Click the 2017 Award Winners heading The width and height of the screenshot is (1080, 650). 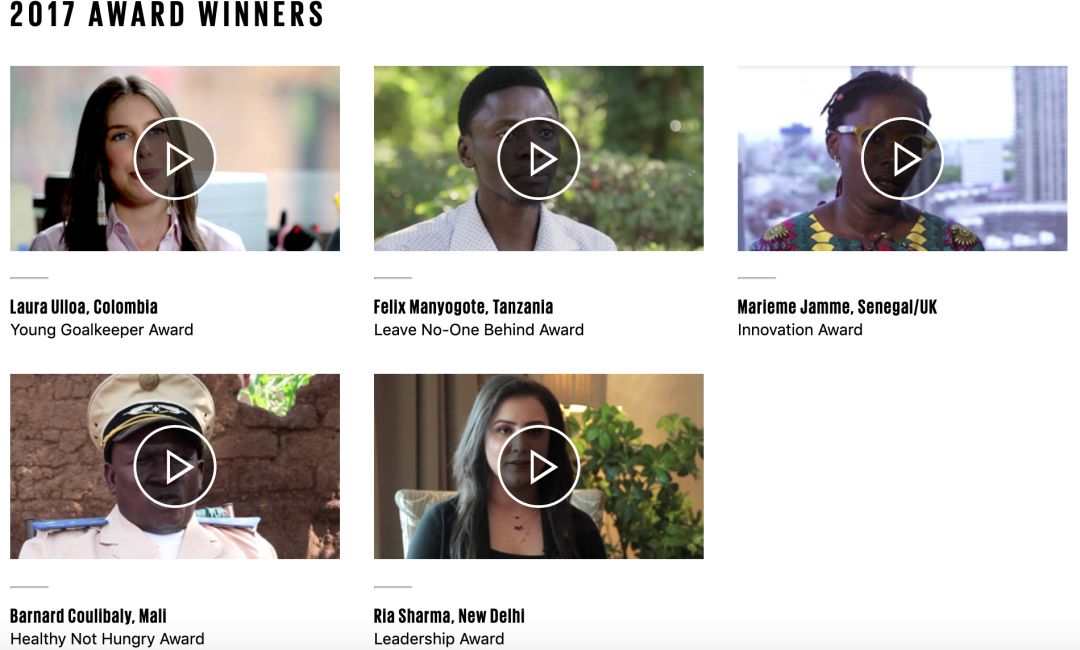point(167,14)
